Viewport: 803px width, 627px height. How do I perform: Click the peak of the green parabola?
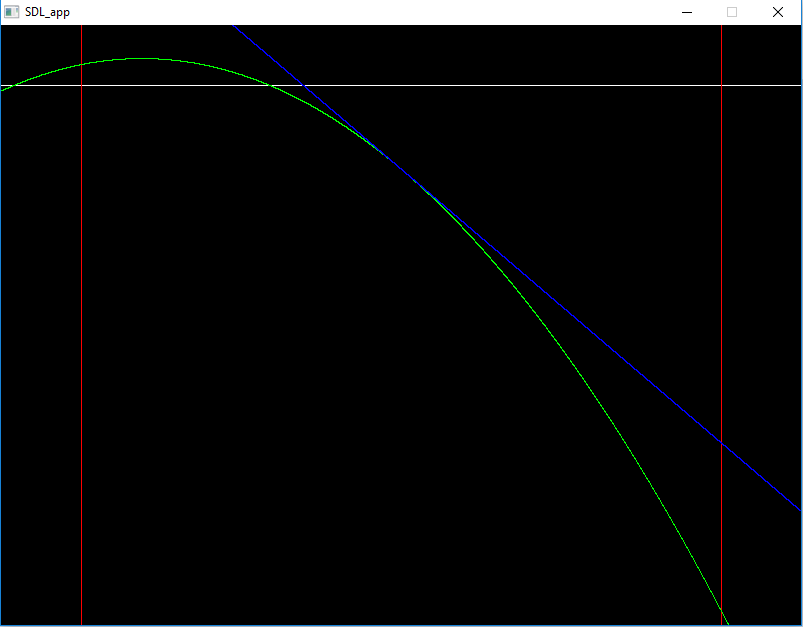point(142,59)
